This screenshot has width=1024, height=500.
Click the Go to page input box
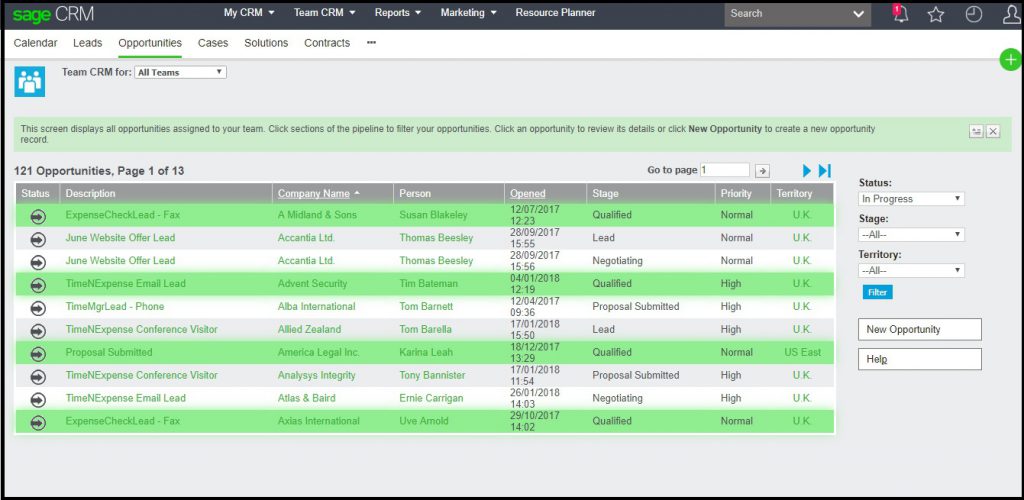point(725,170)
